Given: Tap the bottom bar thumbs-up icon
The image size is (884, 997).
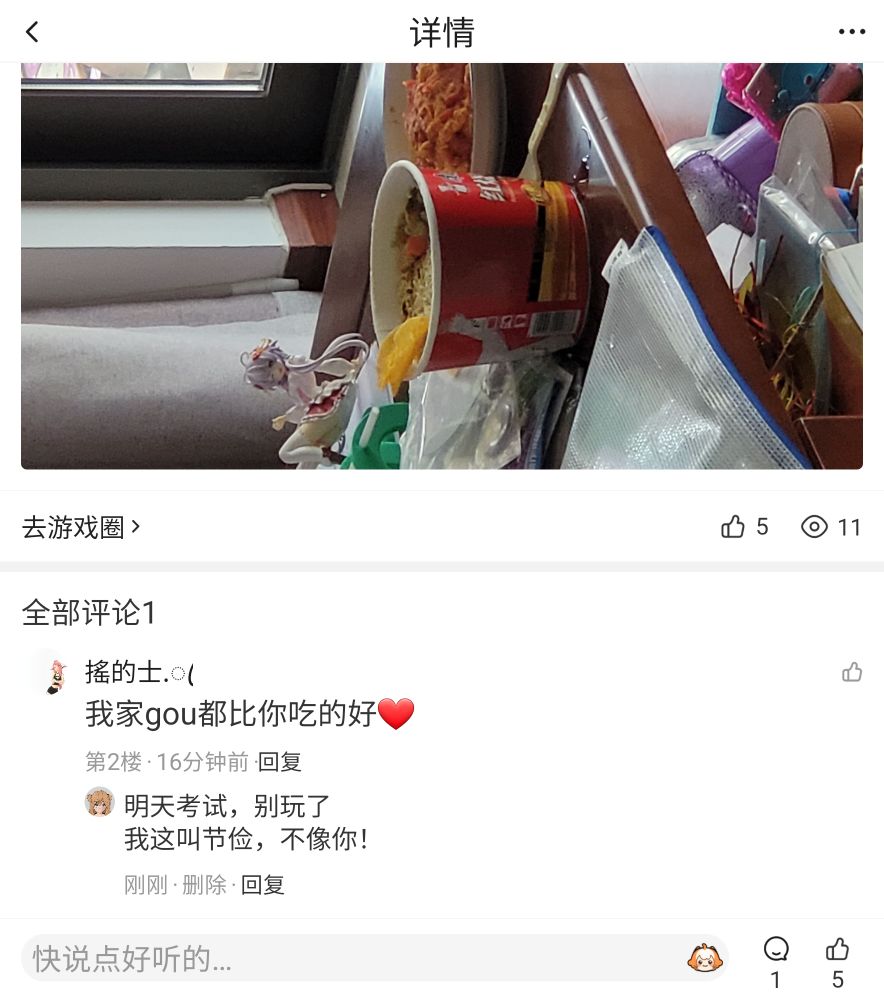Looking at the screenshot, I should coord(837,949).
